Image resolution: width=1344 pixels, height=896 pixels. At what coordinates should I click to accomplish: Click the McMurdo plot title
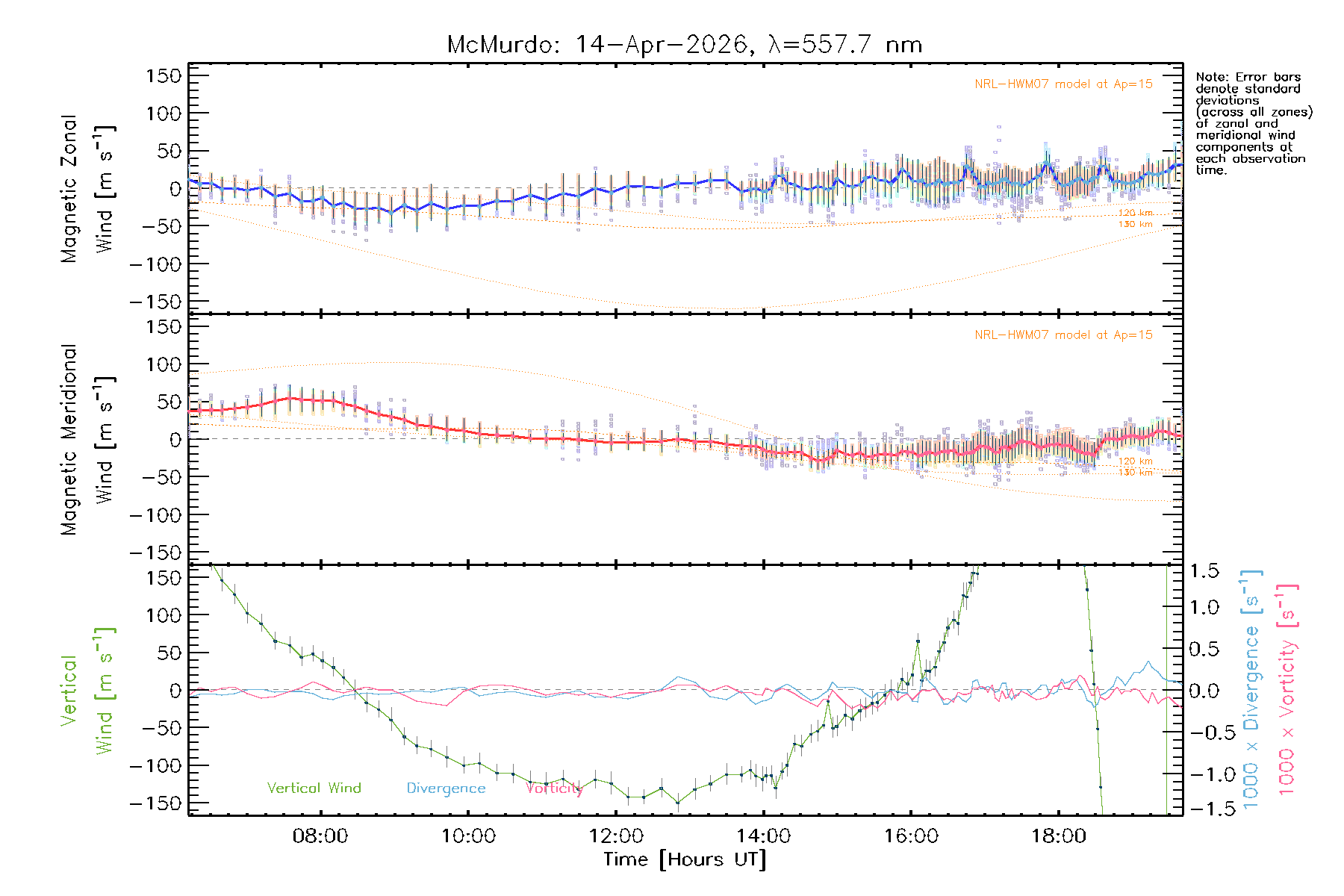pyautogui.click(x=684, y=45)
